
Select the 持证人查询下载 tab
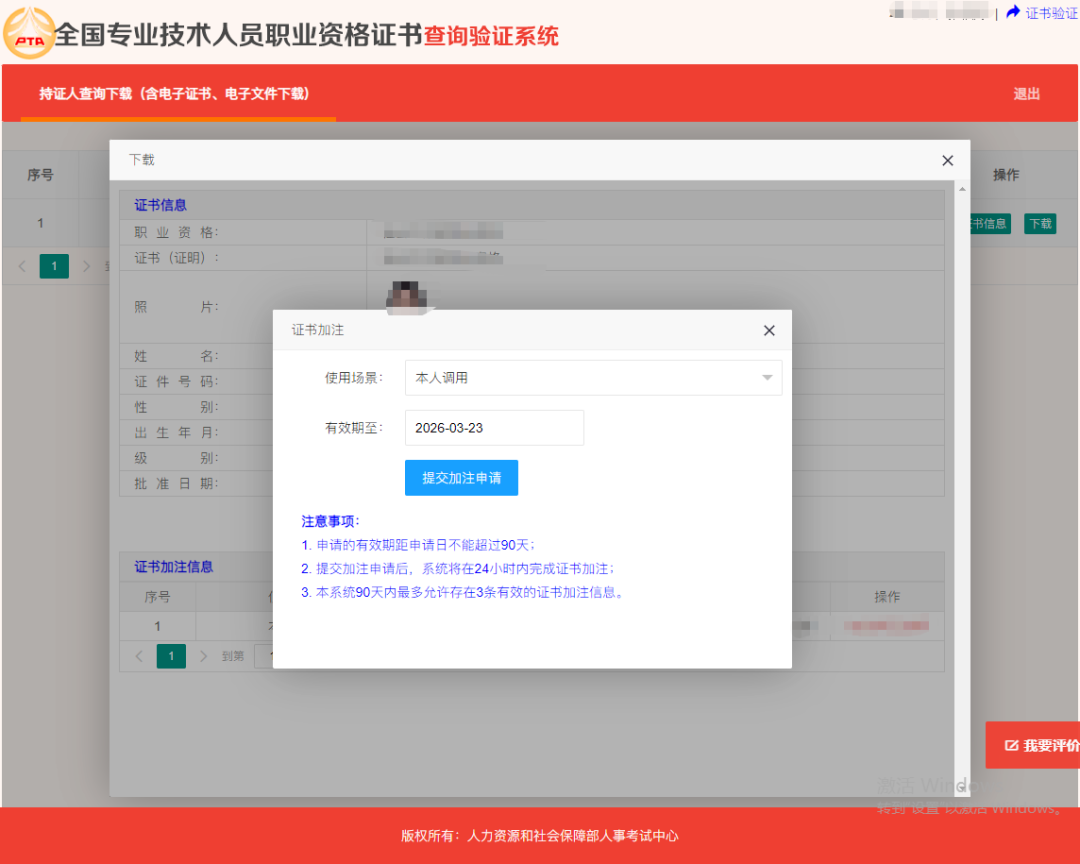174,94
